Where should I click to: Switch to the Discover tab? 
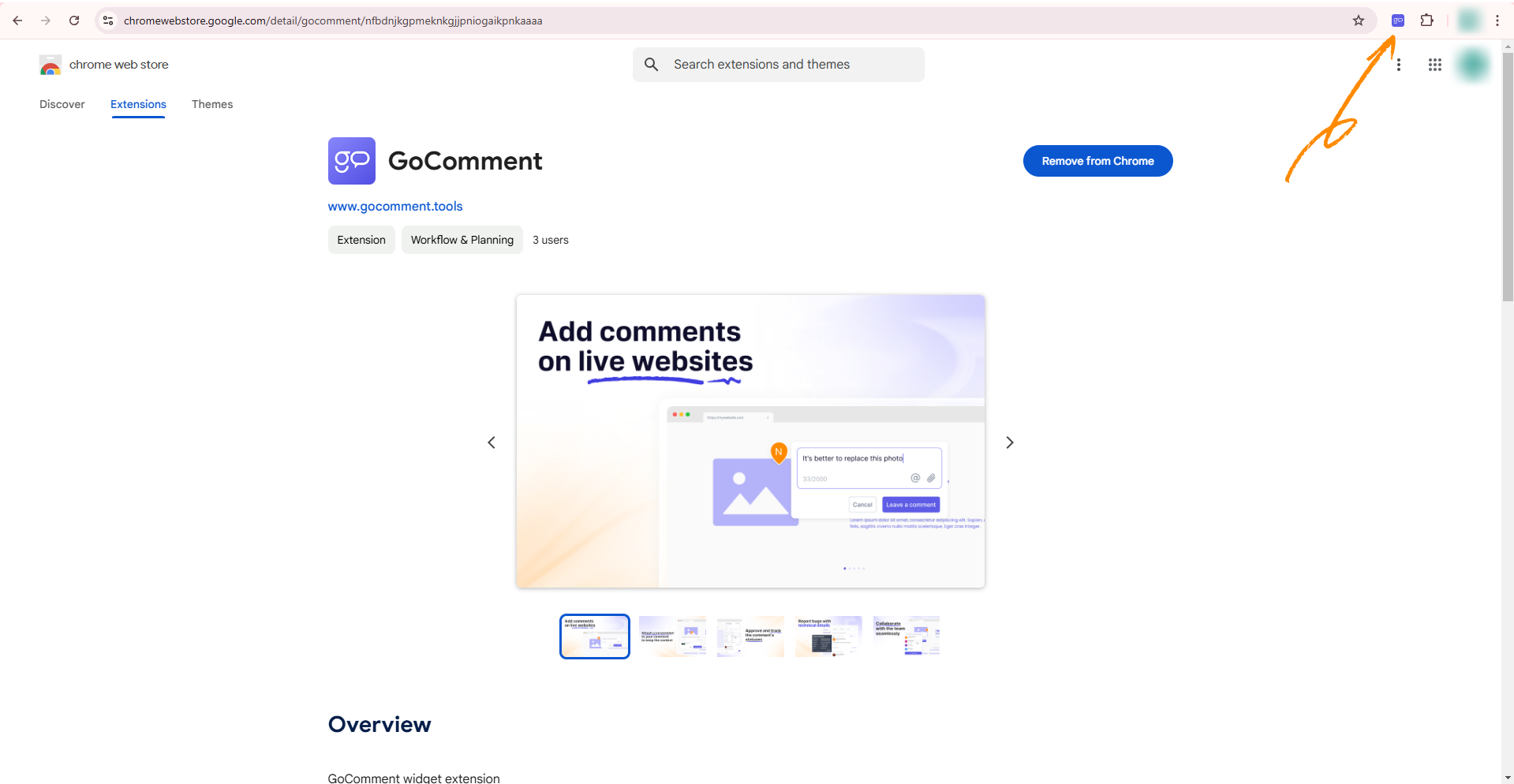(x=62, y=104)
